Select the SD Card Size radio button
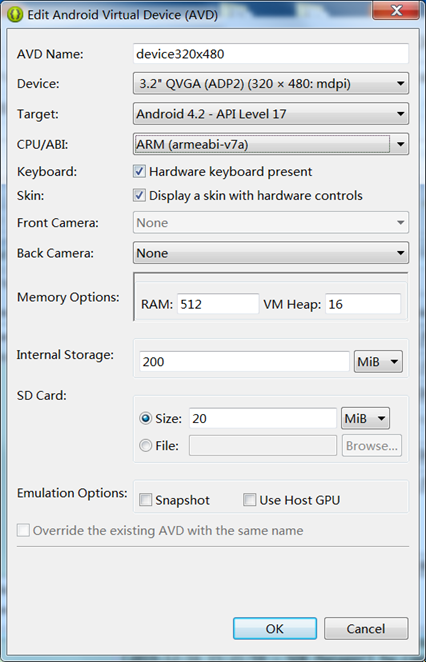 (x=146, y=418)
